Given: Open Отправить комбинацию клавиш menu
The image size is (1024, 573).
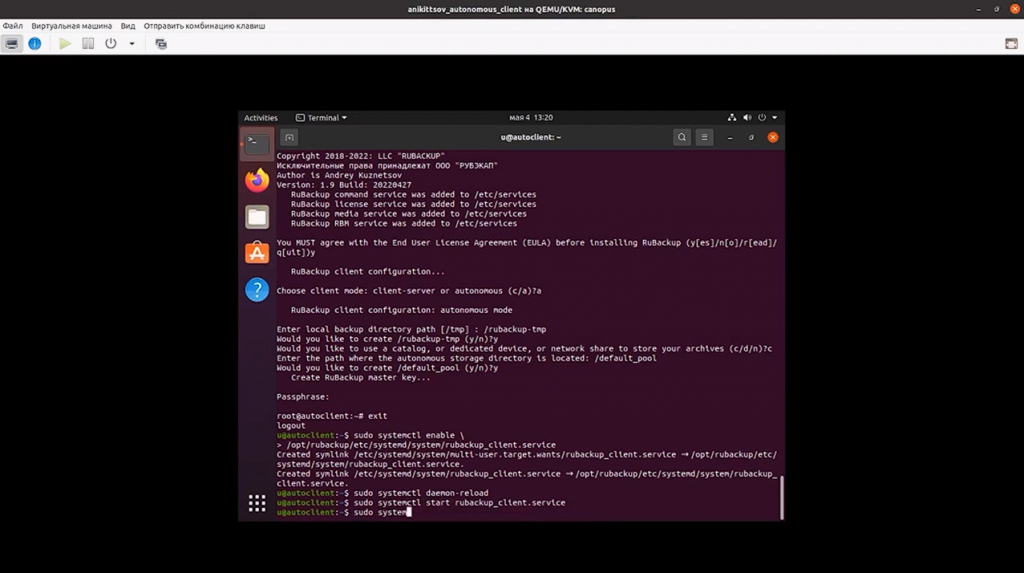Looking at the screenshot, I should [x=204, y=26].
